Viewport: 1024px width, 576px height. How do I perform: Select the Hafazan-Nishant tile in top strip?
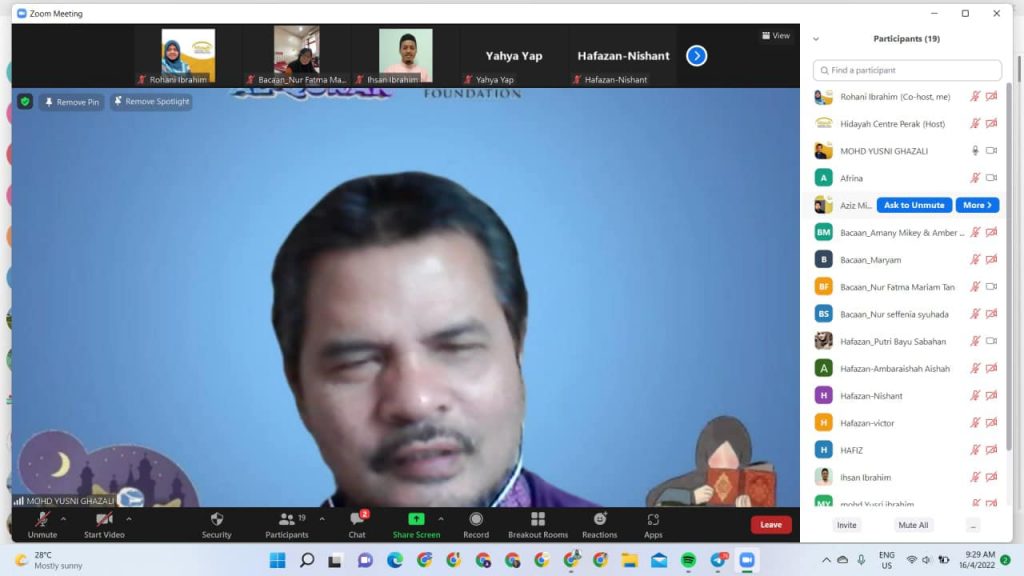pyautogui.click(x=622, y=56)
